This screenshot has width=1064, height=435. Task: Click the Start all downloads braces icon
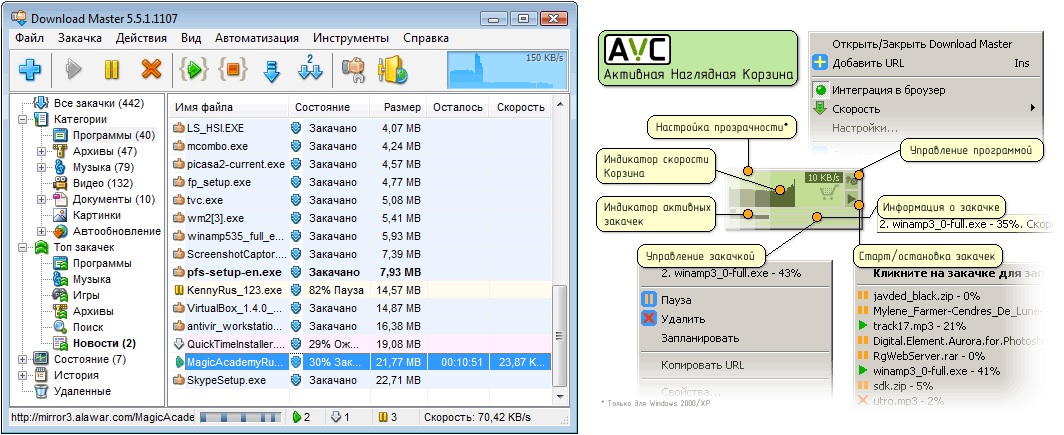coord(193,69)
